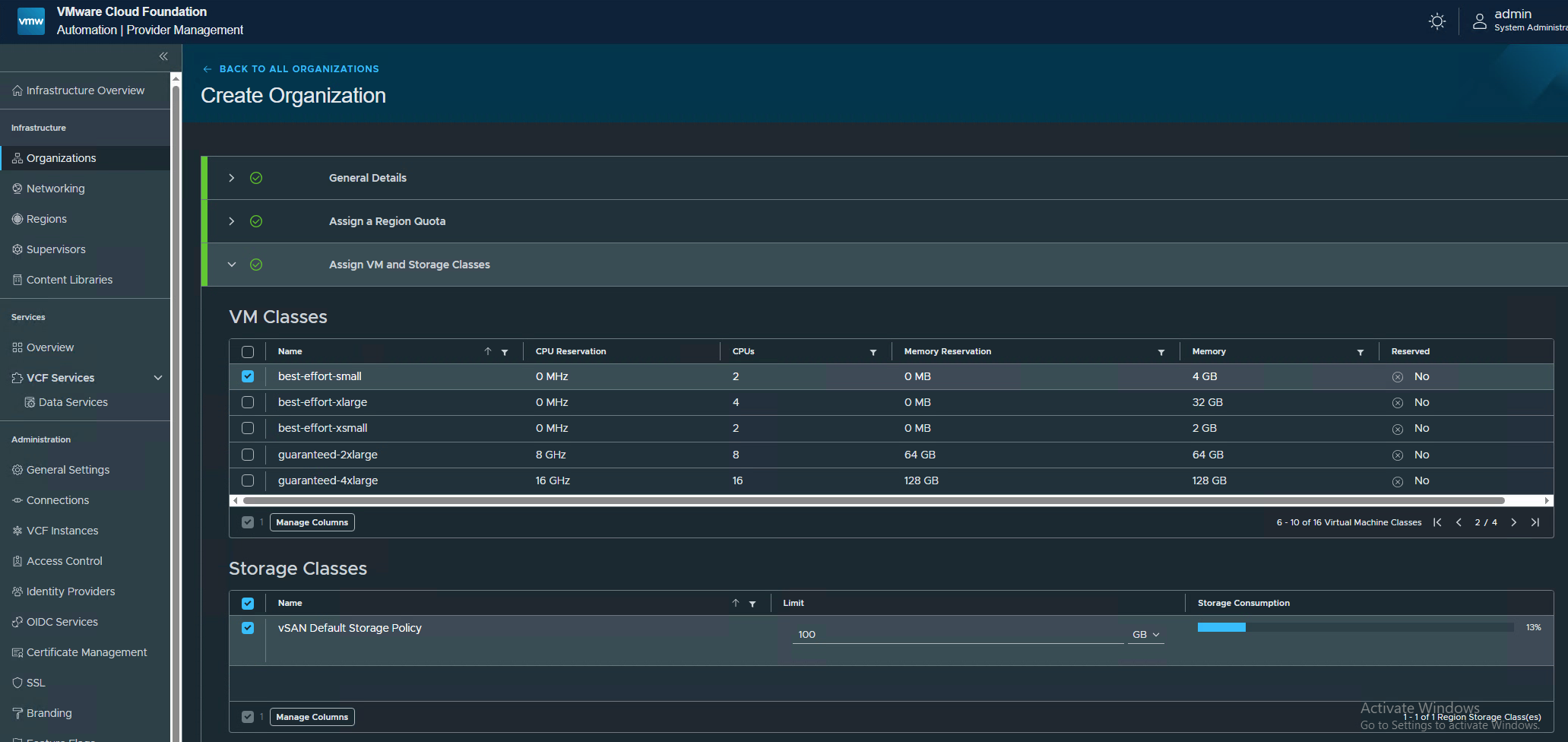
Task: Click the General Settings gear icon
Action: (17, 470)
